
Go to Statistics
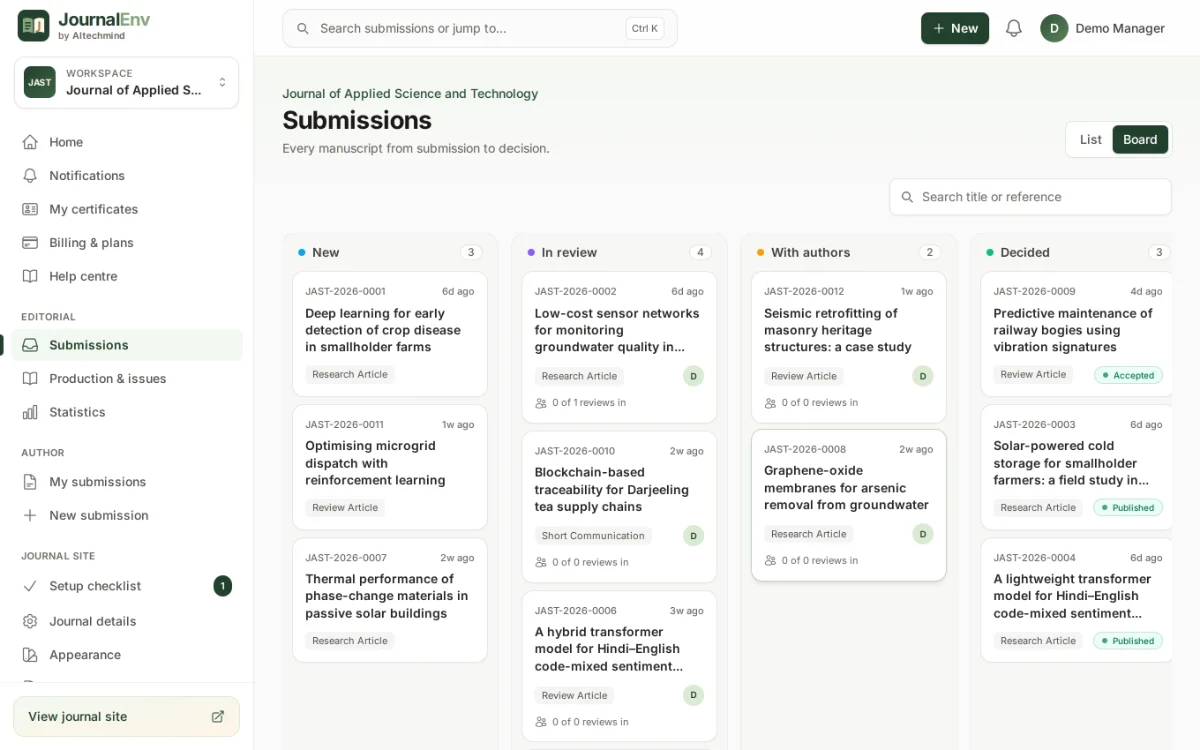127,412
